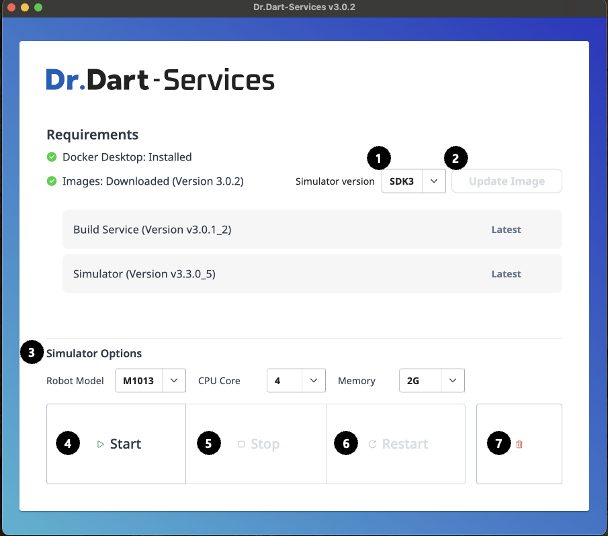Expand the Robot Model M1013 dropdown
Viewport: 608px width, 536px height.
click(x=150, y=381)
